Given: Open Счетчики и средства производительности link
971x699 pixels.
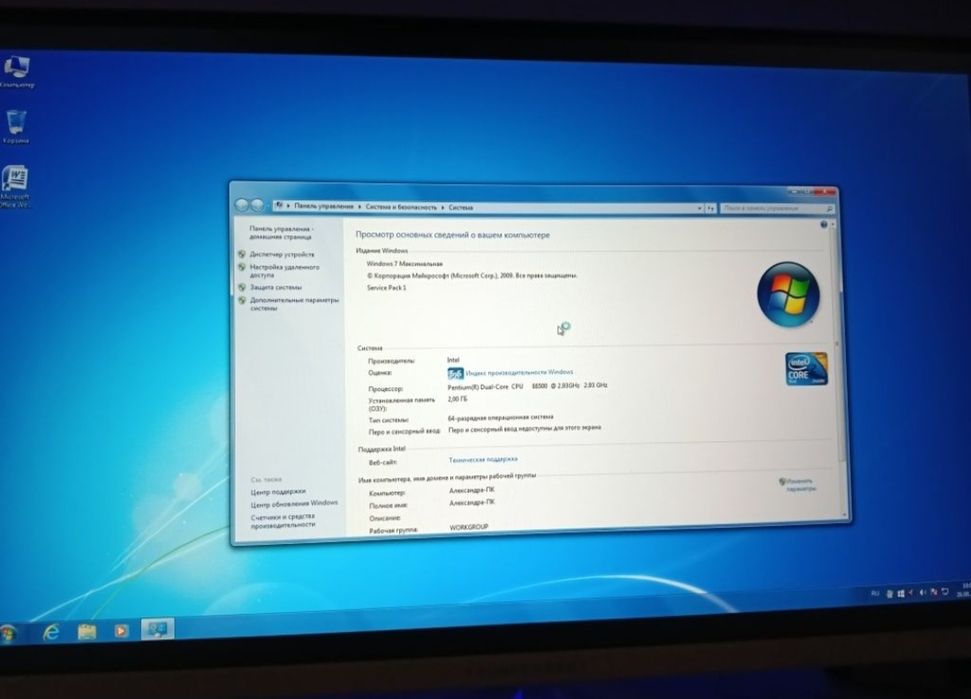Looking at the screenshot, I should (x=283, y=521).
